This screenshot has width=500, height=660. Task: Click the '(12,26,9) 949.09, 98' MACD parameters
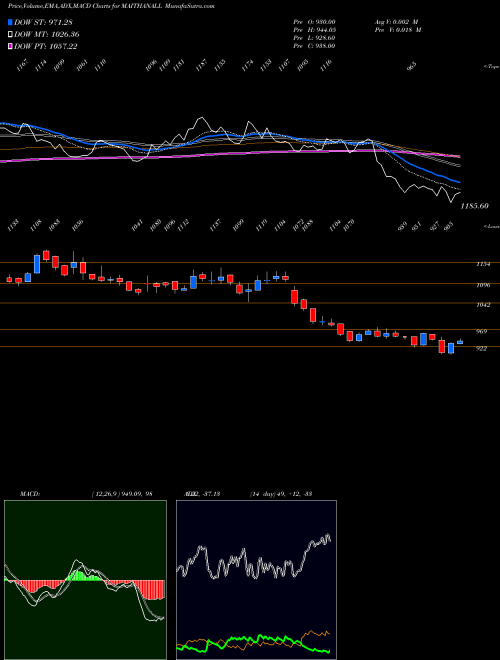click(x=122, y=494)
